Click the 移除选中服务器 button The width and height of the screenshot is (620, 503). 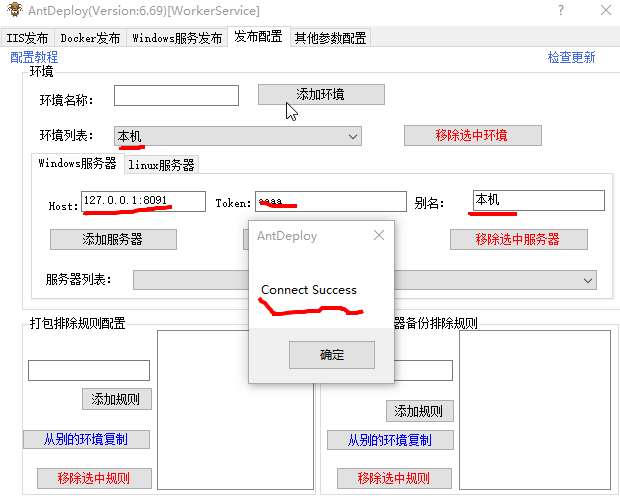(x=518, y=239)
